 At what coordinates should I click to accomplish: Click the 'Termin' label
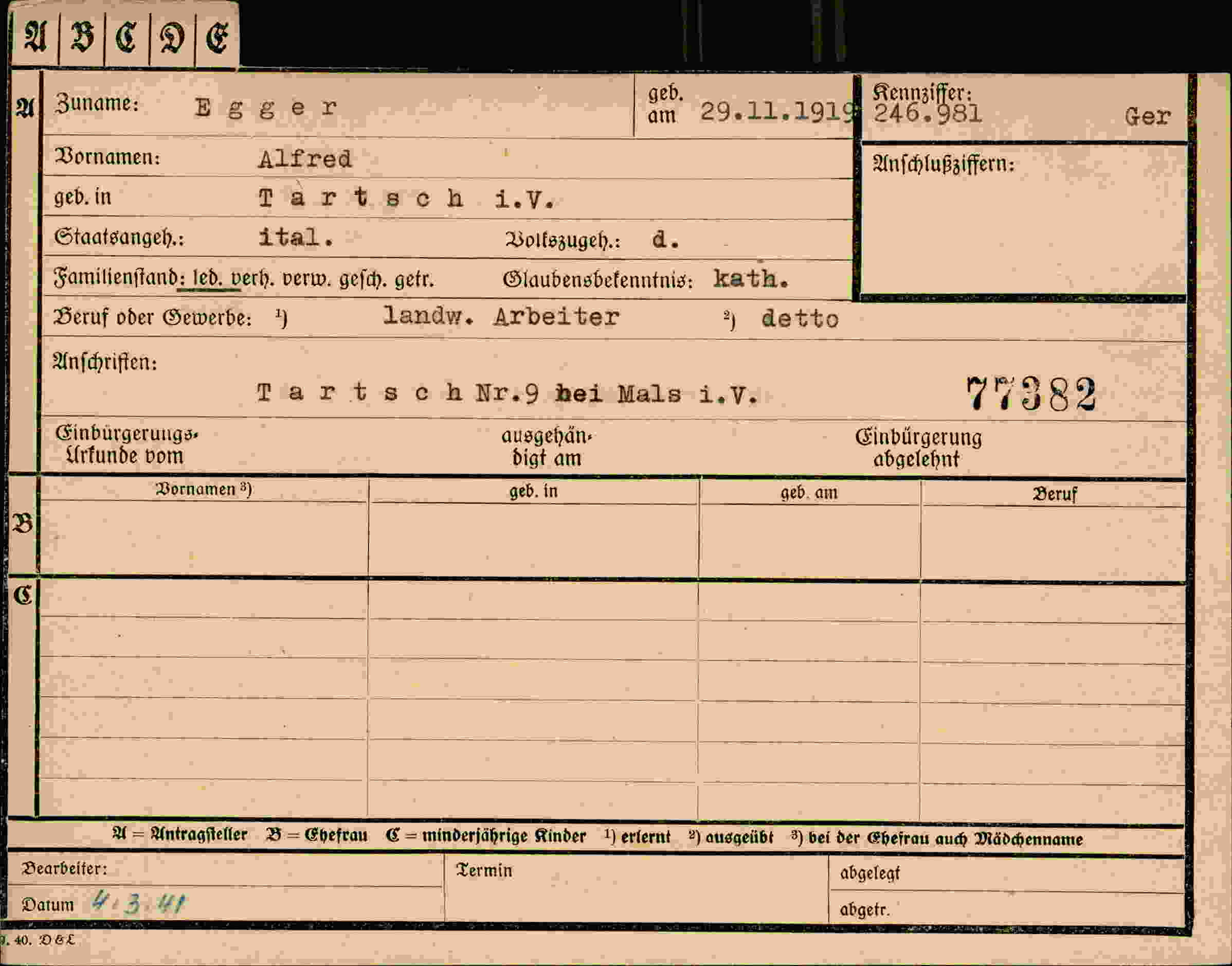(484, 870)
